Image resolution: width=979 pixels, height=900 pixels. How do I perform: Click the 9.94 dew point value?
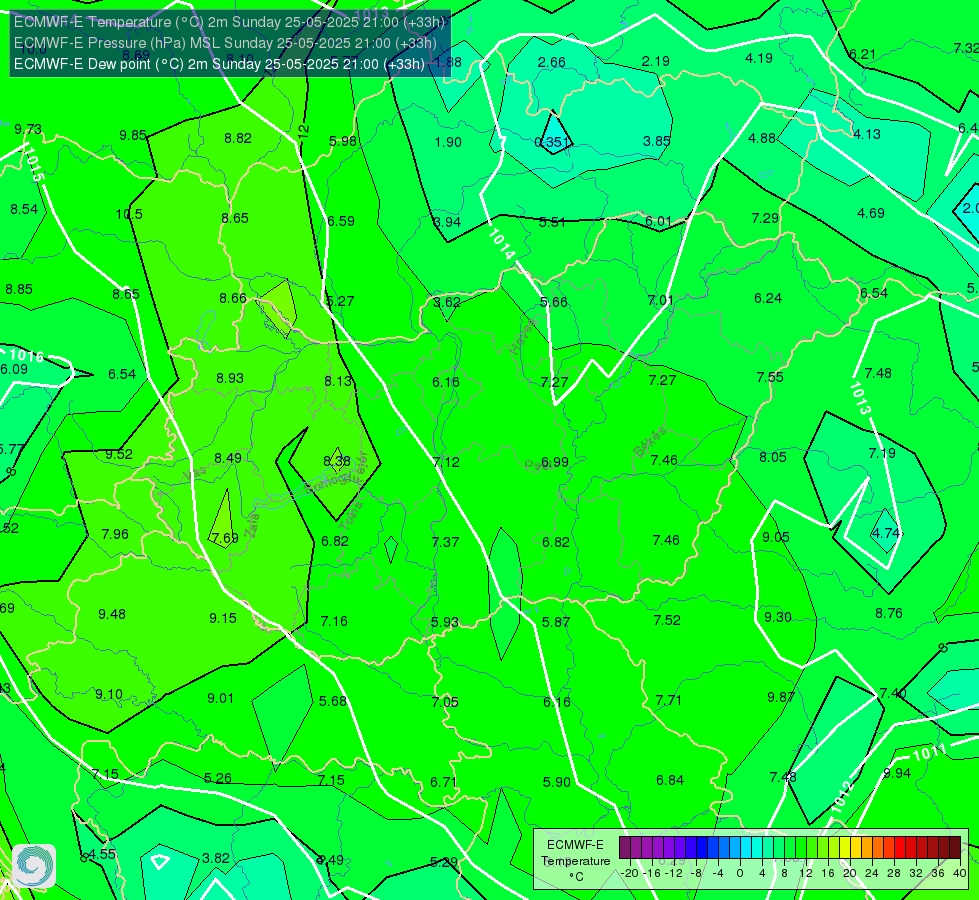click(x=897, y=773)
